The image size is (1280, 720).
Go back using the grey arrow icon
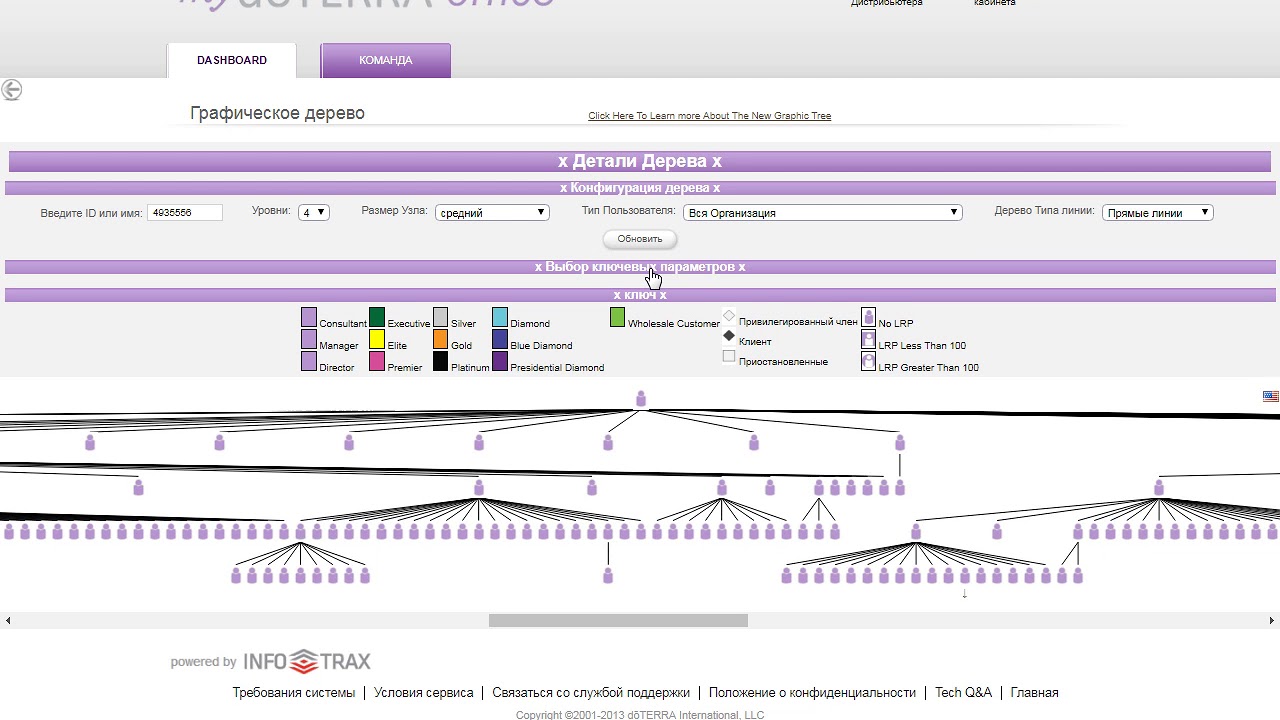click(x=11, y=90)
